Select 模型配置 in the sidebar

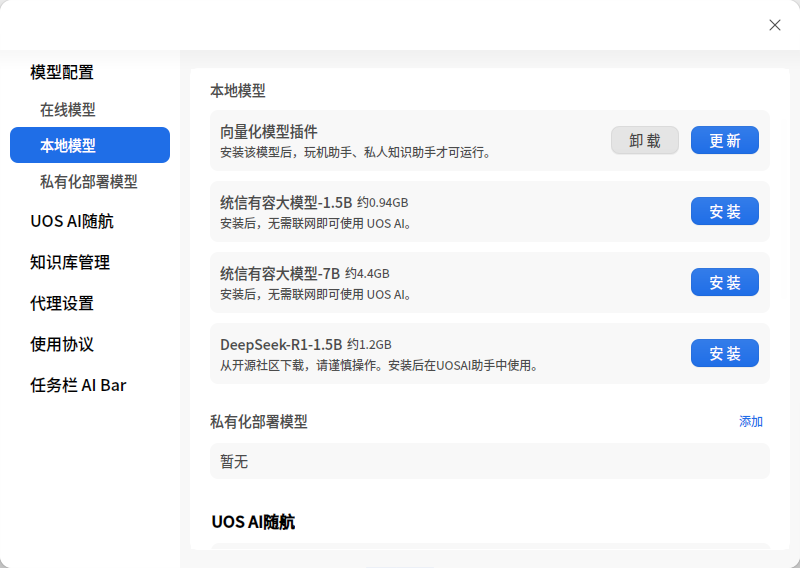click(x=62, y=72)
